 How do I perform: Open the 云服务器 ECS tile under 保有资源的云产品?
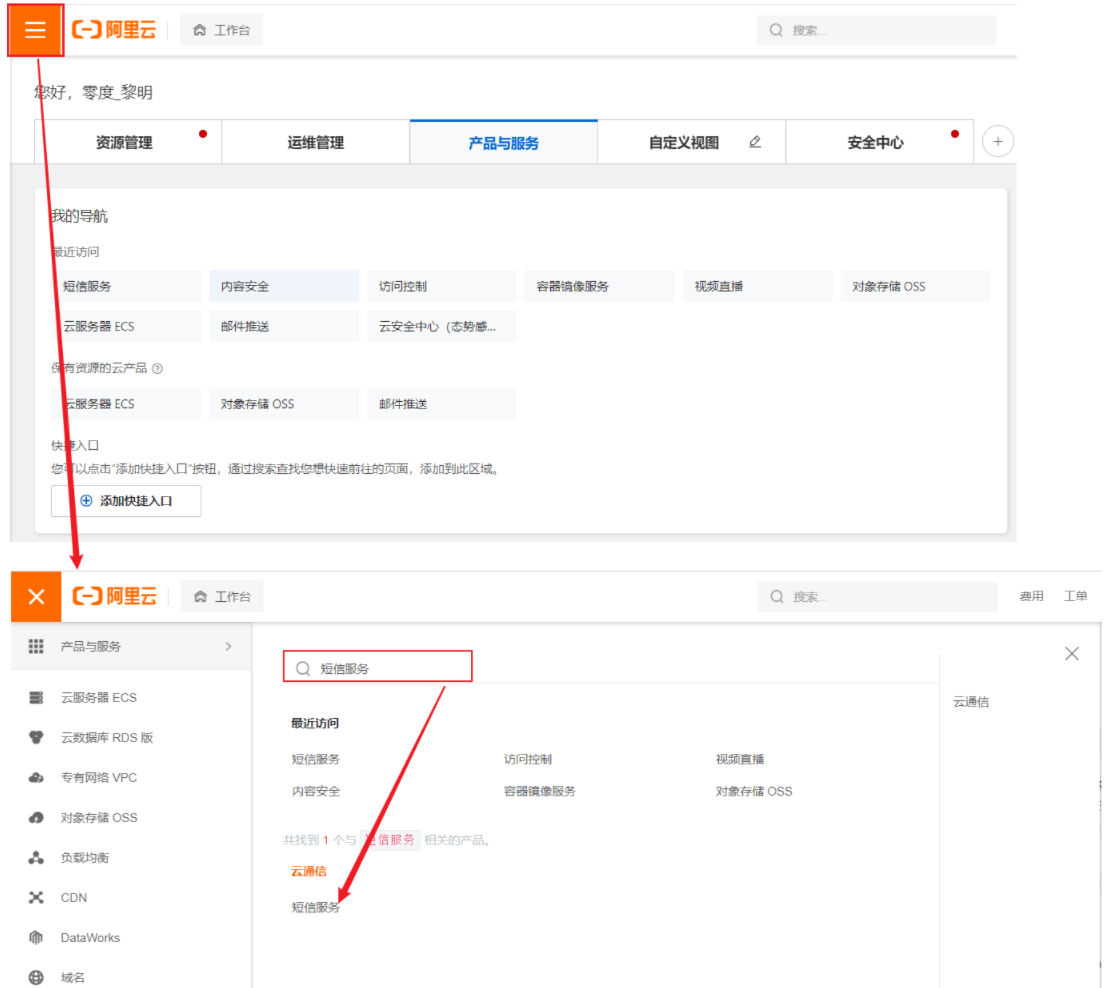[x=126, y=403]
